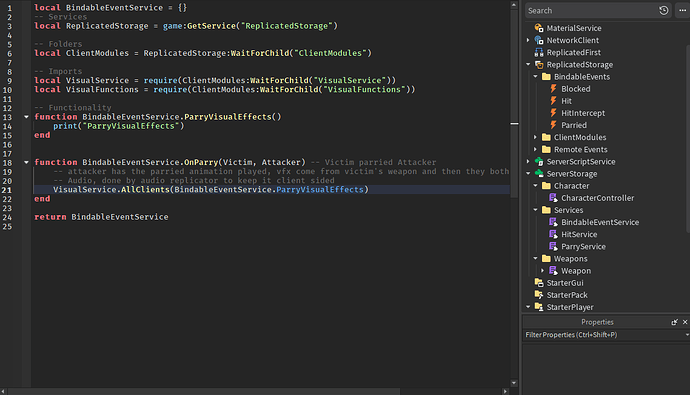Click the horizontal scroll left arrow
Image resolution: width=690 pixels, height=395 pixels.
tap(4, 391)
